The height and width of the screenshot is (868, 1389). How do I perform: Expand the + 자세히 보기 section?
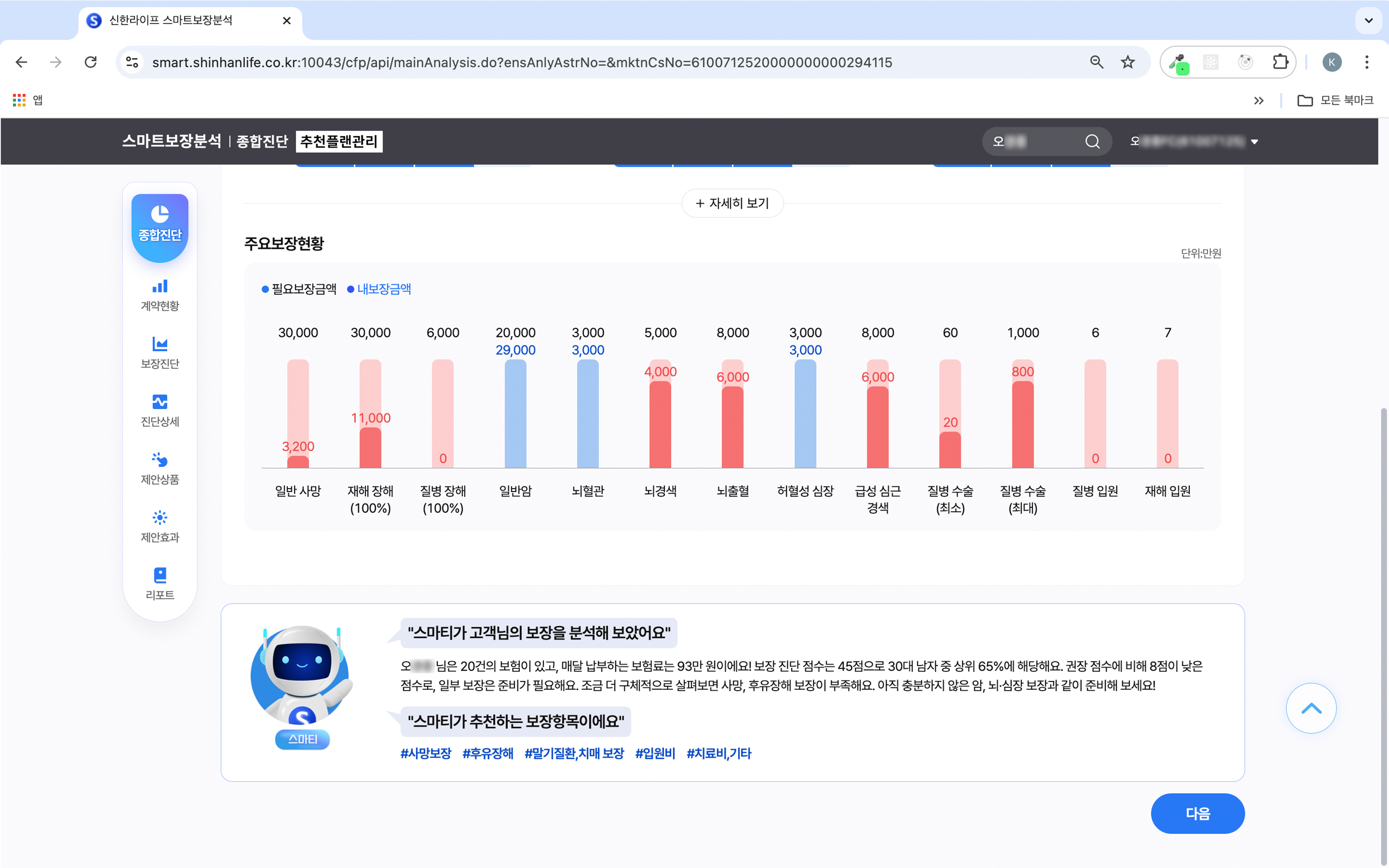click(x=732, y=203)
